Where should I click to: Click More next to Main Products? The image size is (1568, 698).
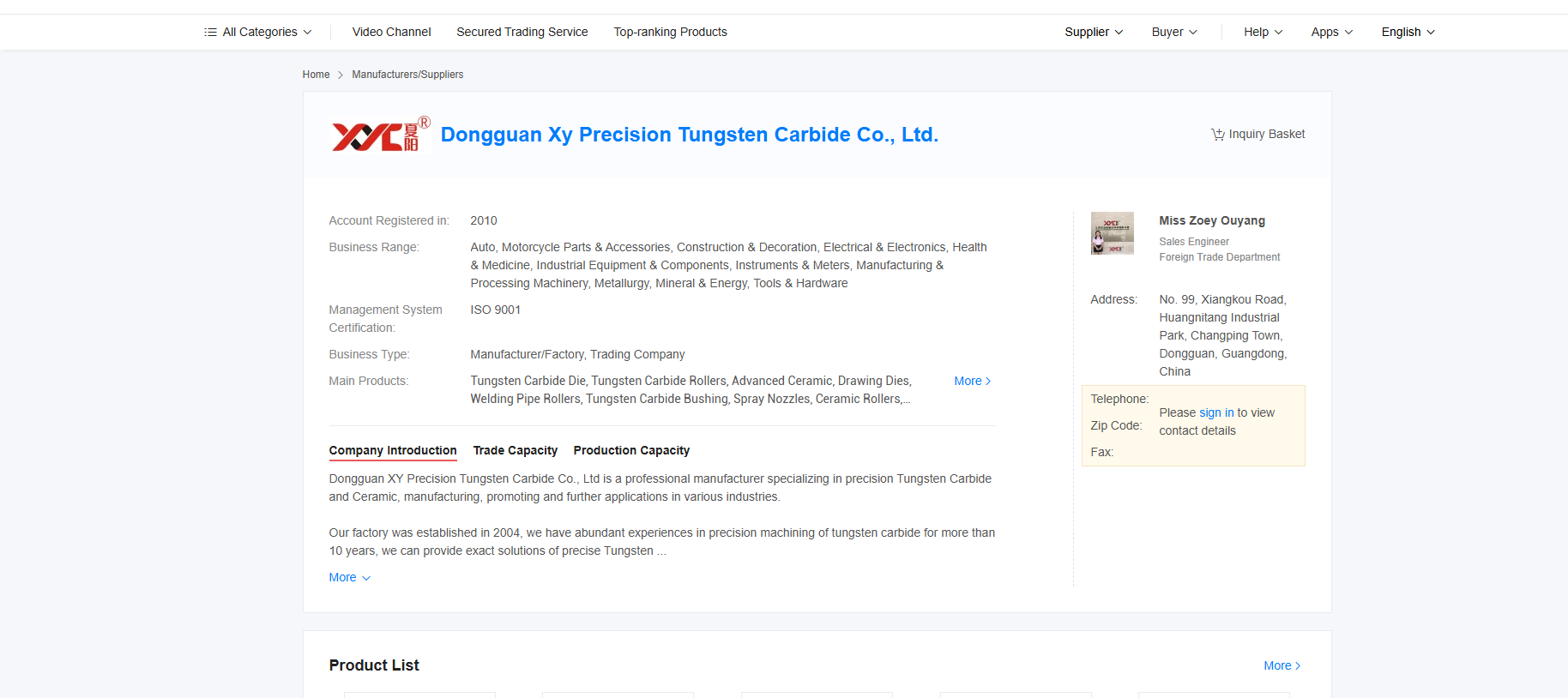click(972, 381)
